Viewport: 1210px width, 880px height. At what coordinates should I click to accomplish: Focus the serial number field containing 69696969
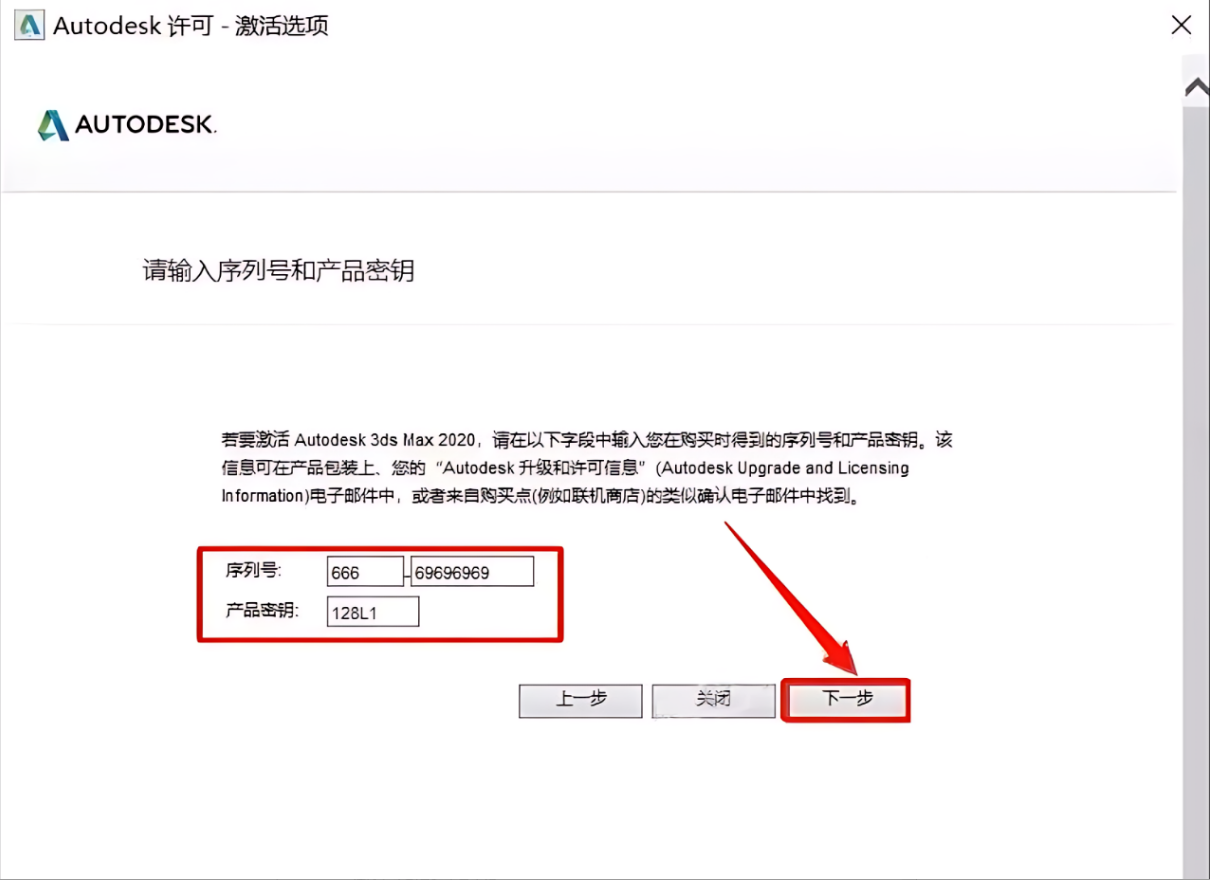pos(472,573)
